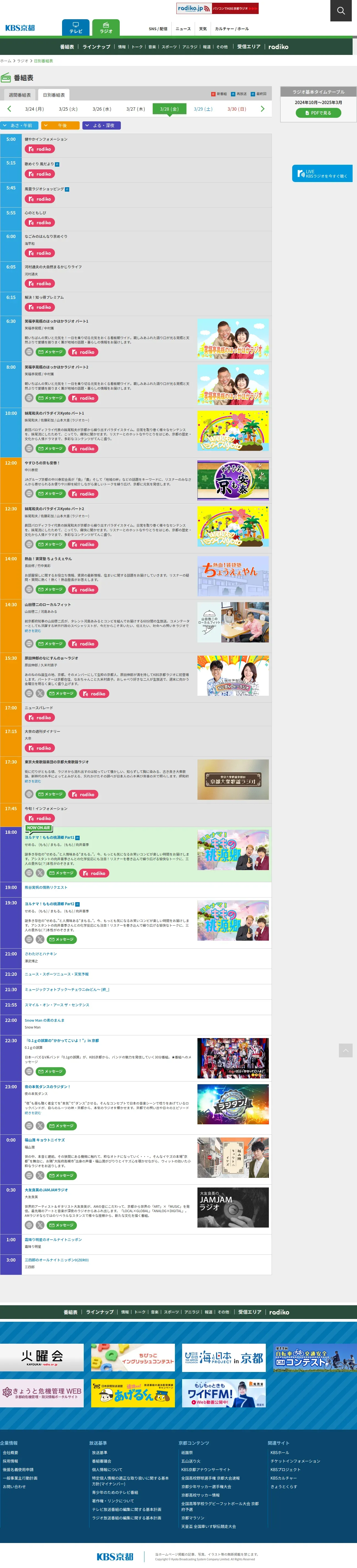
Task: Open ニュース menu item
Action: click(183, 29)
